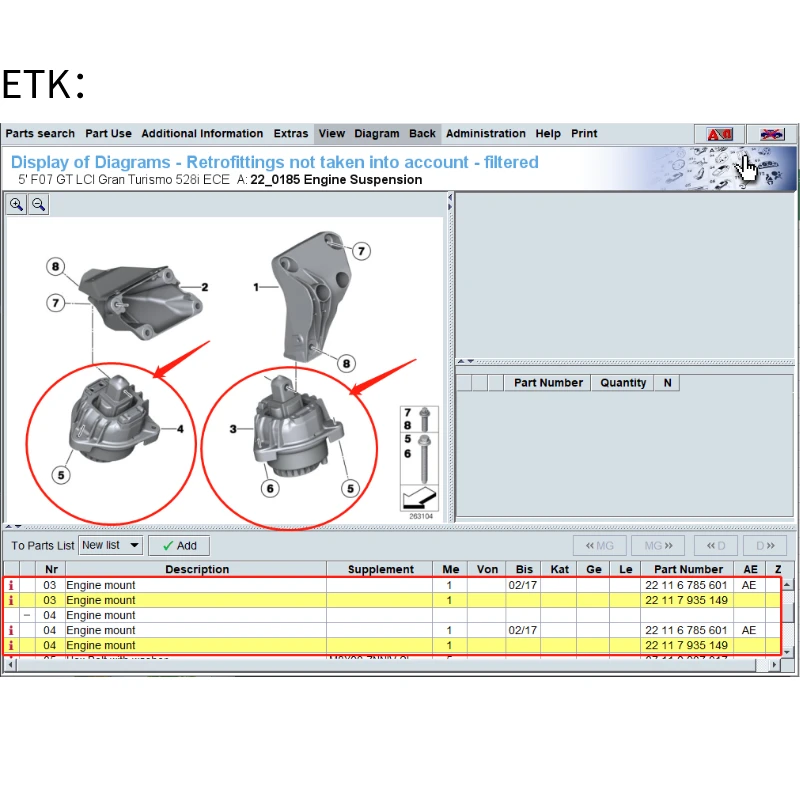Click the direction arrow icon in diagram legend
This screenshot has height=800, width=800.
419,497
